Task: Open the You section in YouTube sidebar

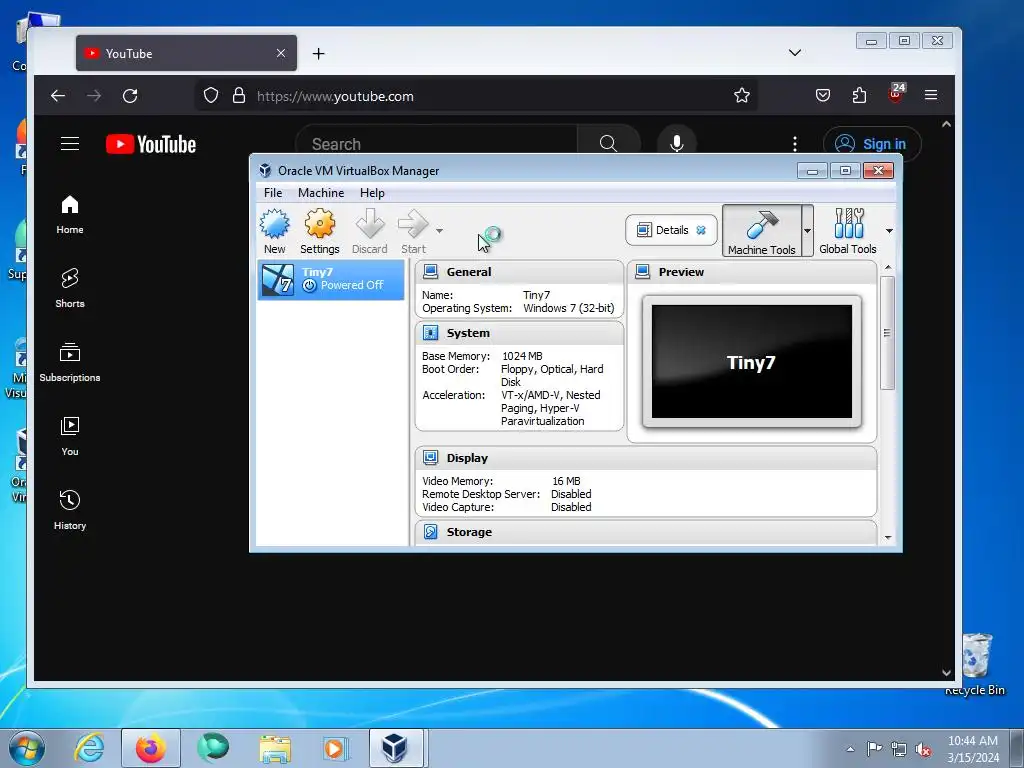Action: pos(70,436)
